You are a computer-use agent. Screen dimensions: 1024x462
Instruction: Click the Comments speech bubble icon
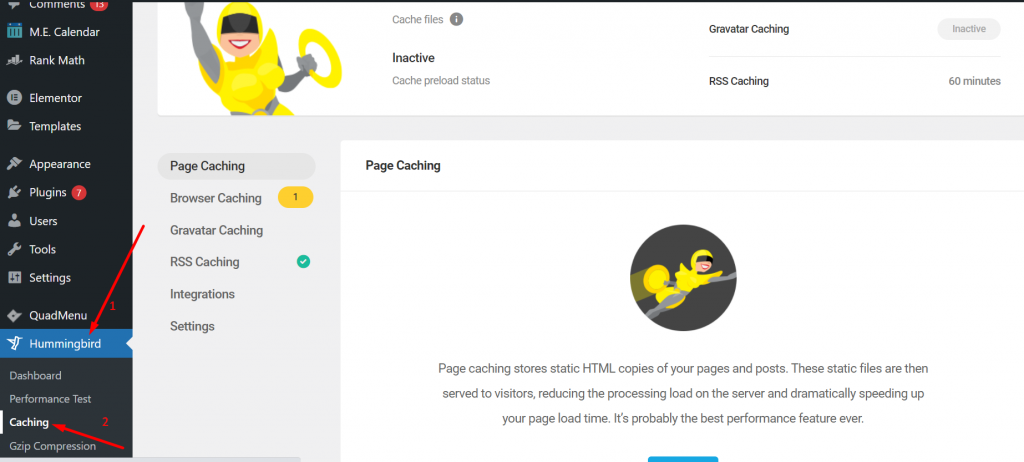coord(14,4)
